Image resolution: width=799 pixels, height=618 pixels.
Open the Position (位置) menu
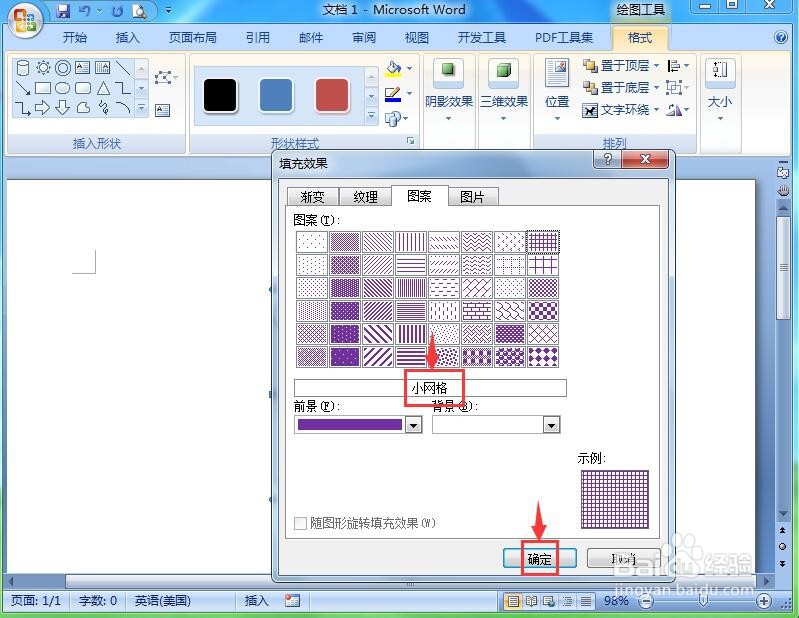556,90
